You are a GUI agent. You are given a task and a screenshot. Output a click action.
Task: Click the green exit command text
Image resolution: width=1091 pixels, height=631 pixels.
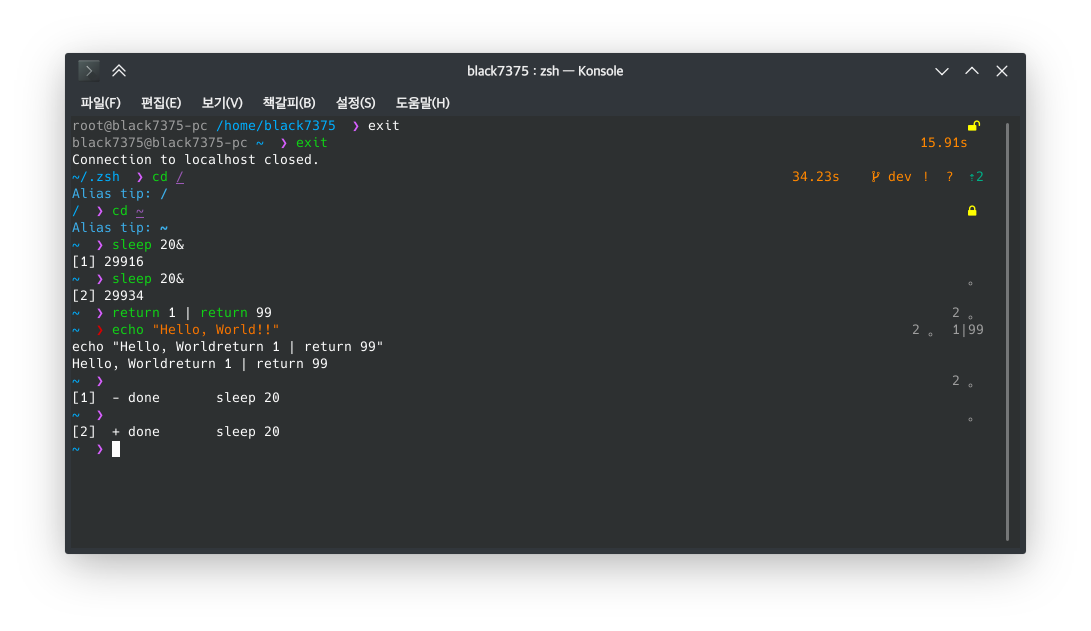point(312,143)
